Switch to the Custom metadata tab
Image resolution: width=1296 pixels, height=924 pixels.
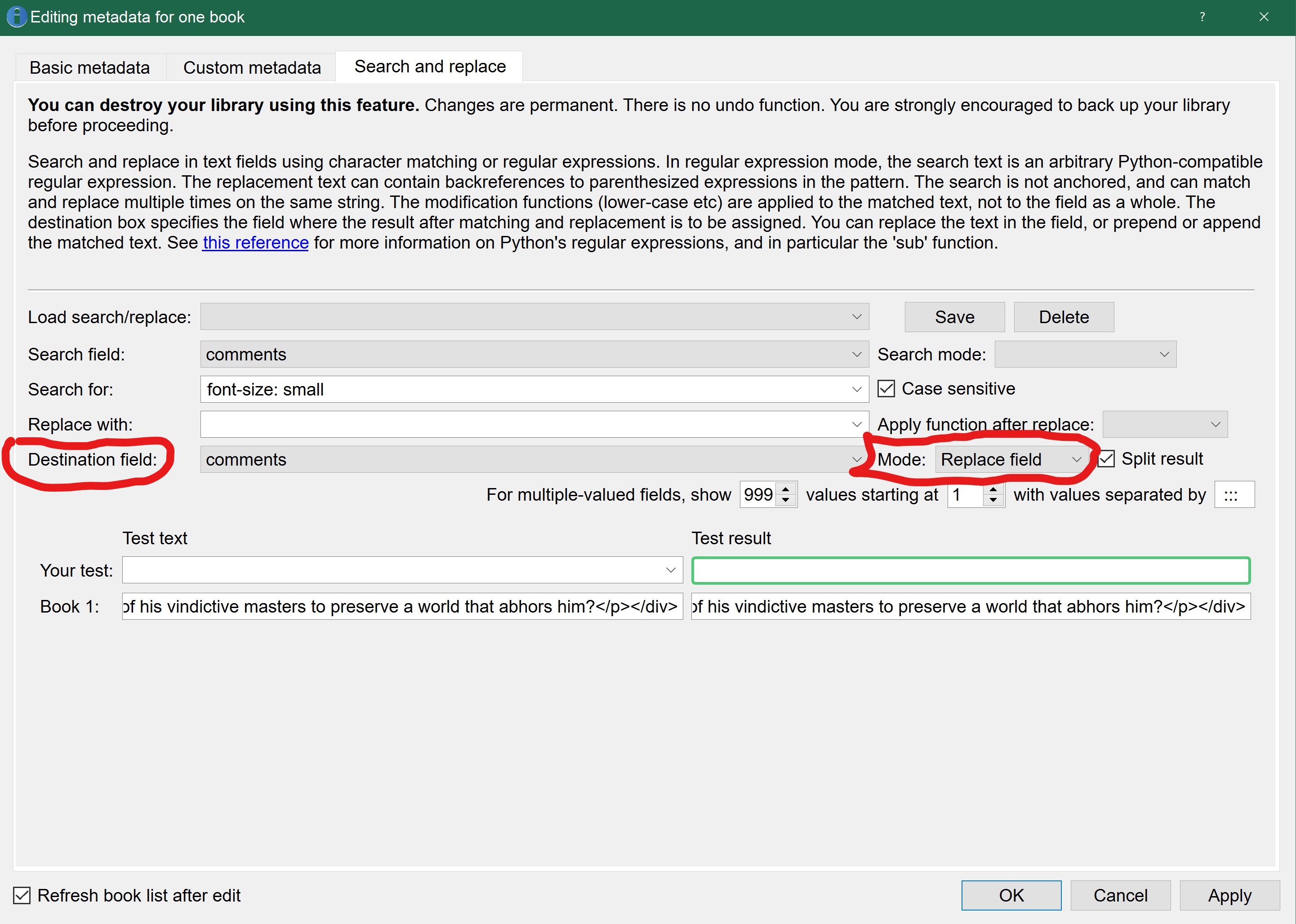(252, 68)
